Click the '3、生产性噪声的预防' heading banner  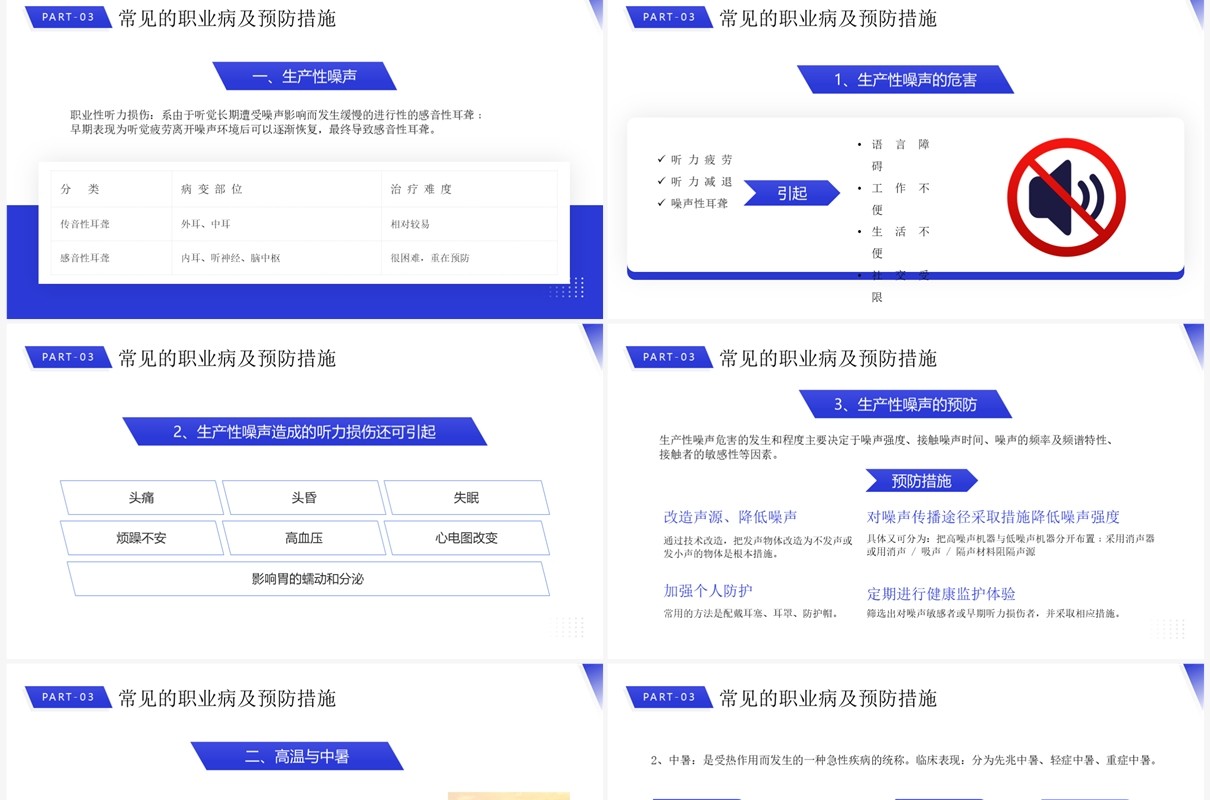click(905, 405)
